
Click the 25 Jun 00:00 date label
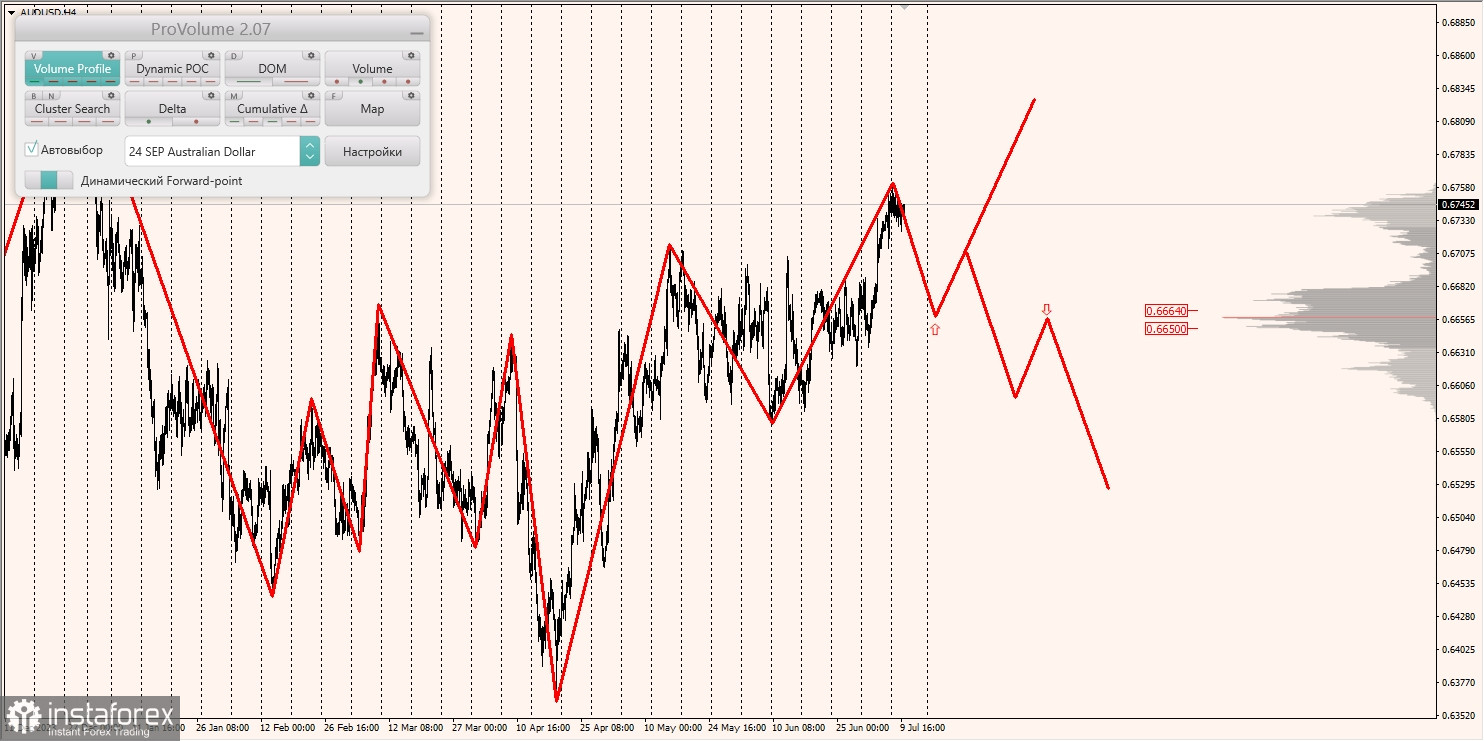coord(862,728)
